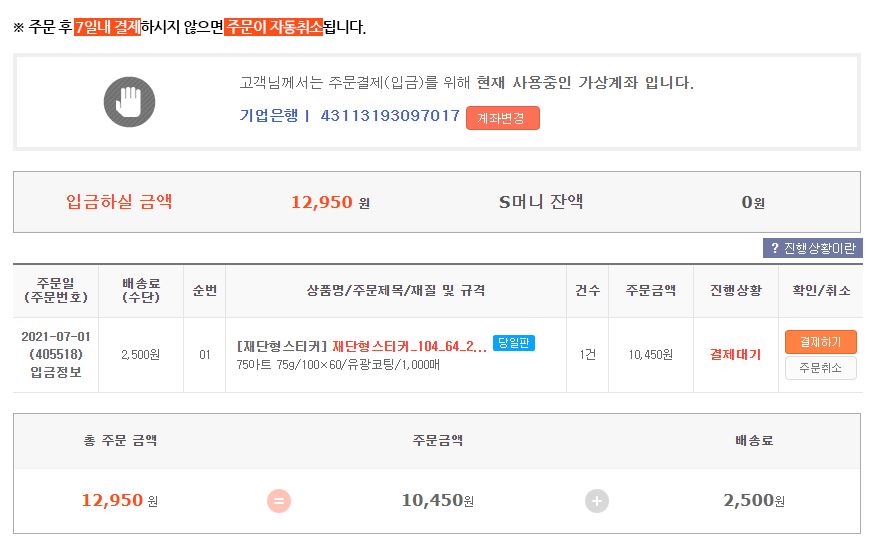Click the blue 당일판 badge
Screen dimensions: 870x548
514,344
